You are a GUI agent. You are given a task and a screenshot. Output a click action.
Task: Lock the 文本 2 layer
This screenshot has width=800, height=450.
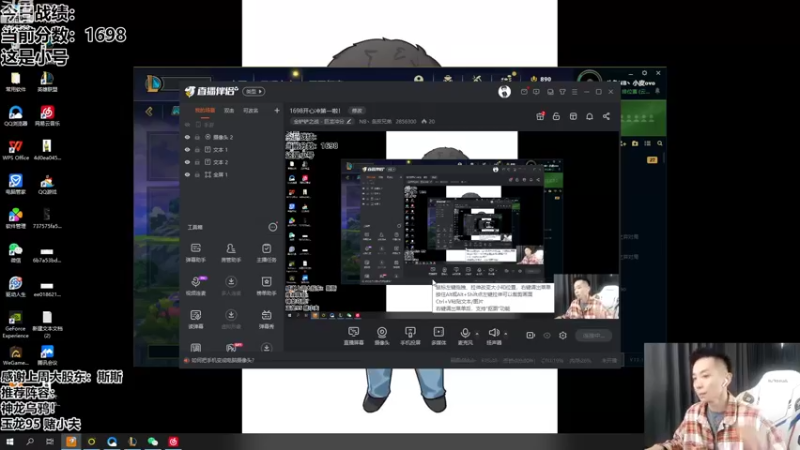[197, 162]
